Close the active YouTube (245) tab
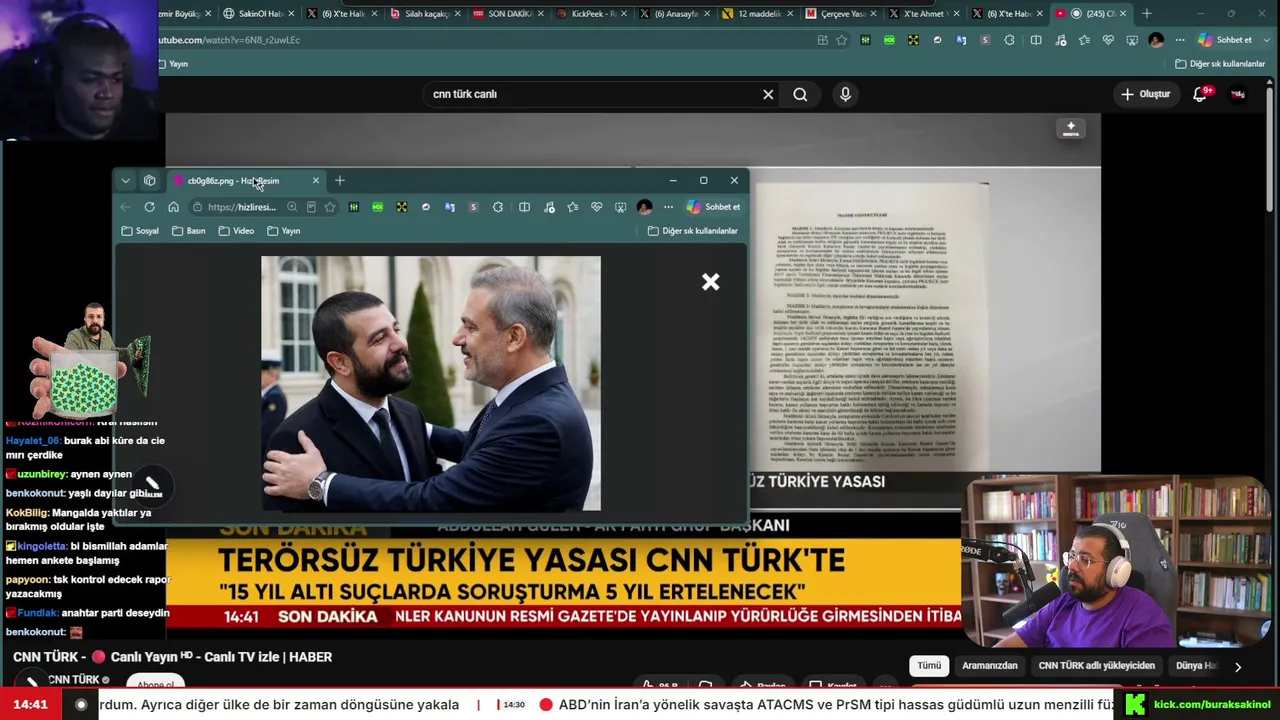The height and width of the screenshot is (720, 1280). (x=1123, y=14)
